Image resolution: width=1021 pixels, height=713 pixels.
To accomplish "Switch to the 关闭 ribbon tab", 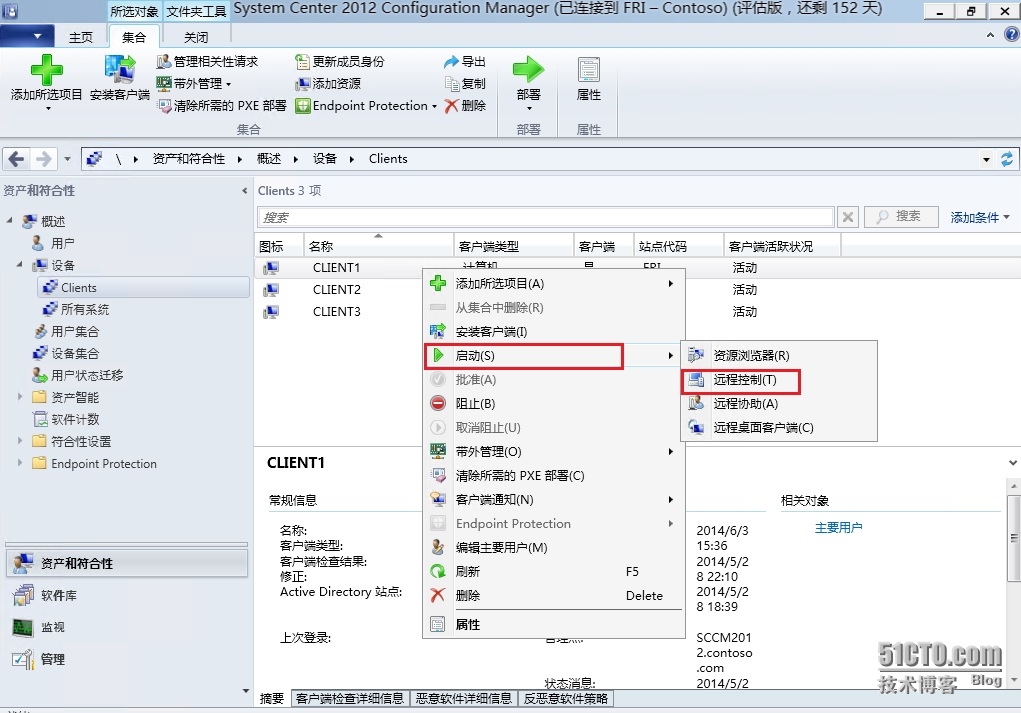I will 196,37.
